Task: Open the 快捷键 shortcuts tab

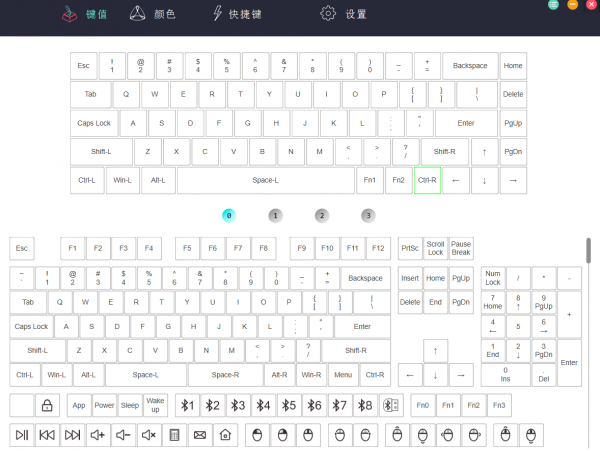Action: (237, 14)
